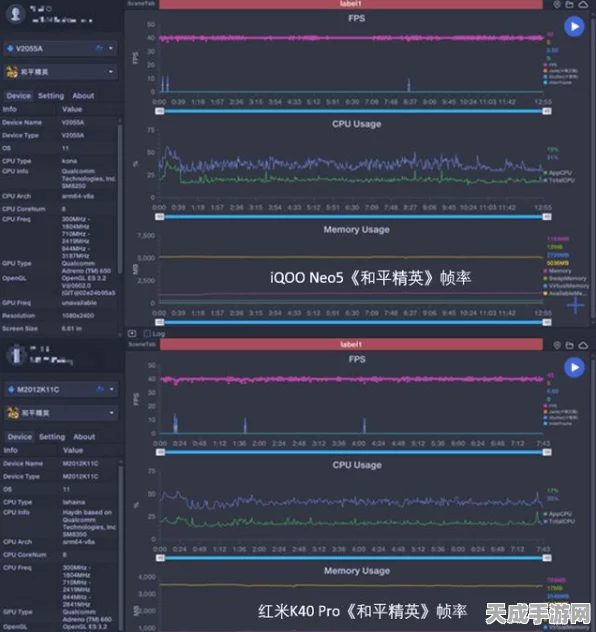This screenshot has height=632, width=596.
Task: Open About tab in V2055A window
Action: [83, 96]
